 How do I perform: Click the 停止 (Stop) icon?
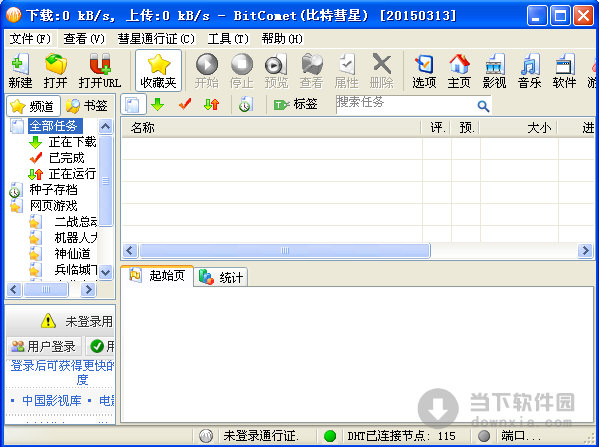[241, 71]
